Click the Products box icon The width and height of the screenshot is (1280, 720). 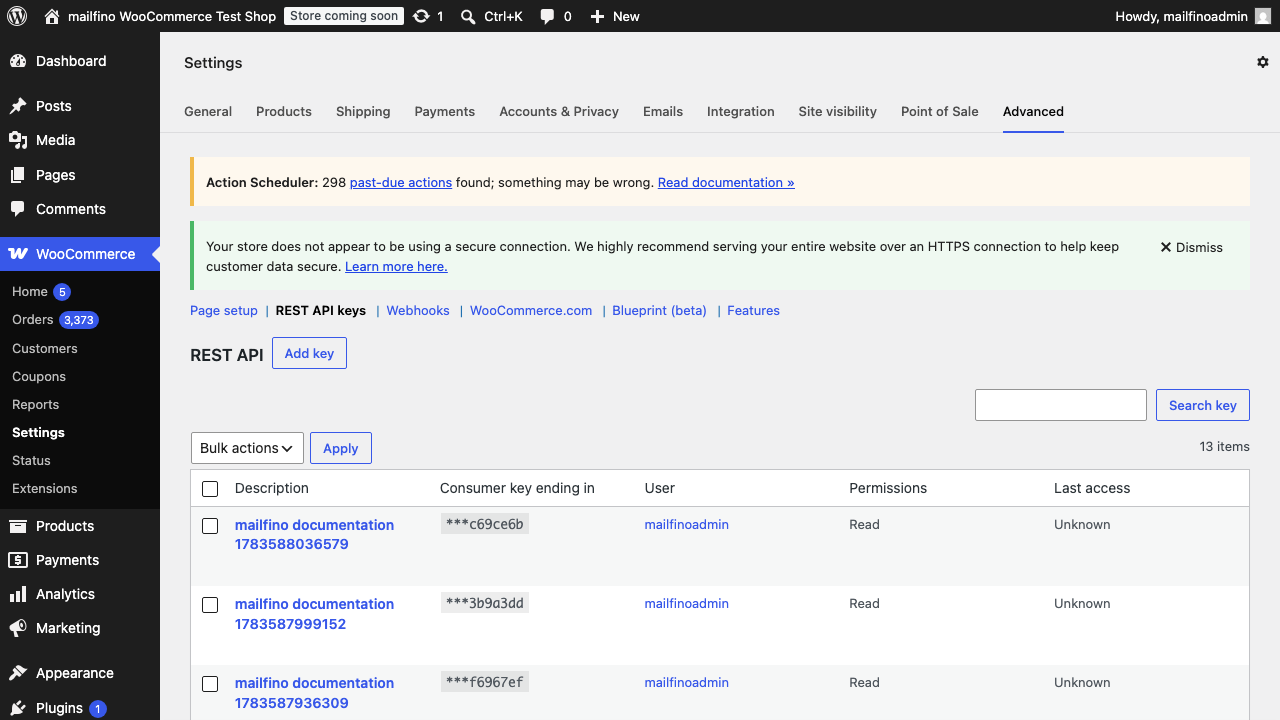coord(18,526)
